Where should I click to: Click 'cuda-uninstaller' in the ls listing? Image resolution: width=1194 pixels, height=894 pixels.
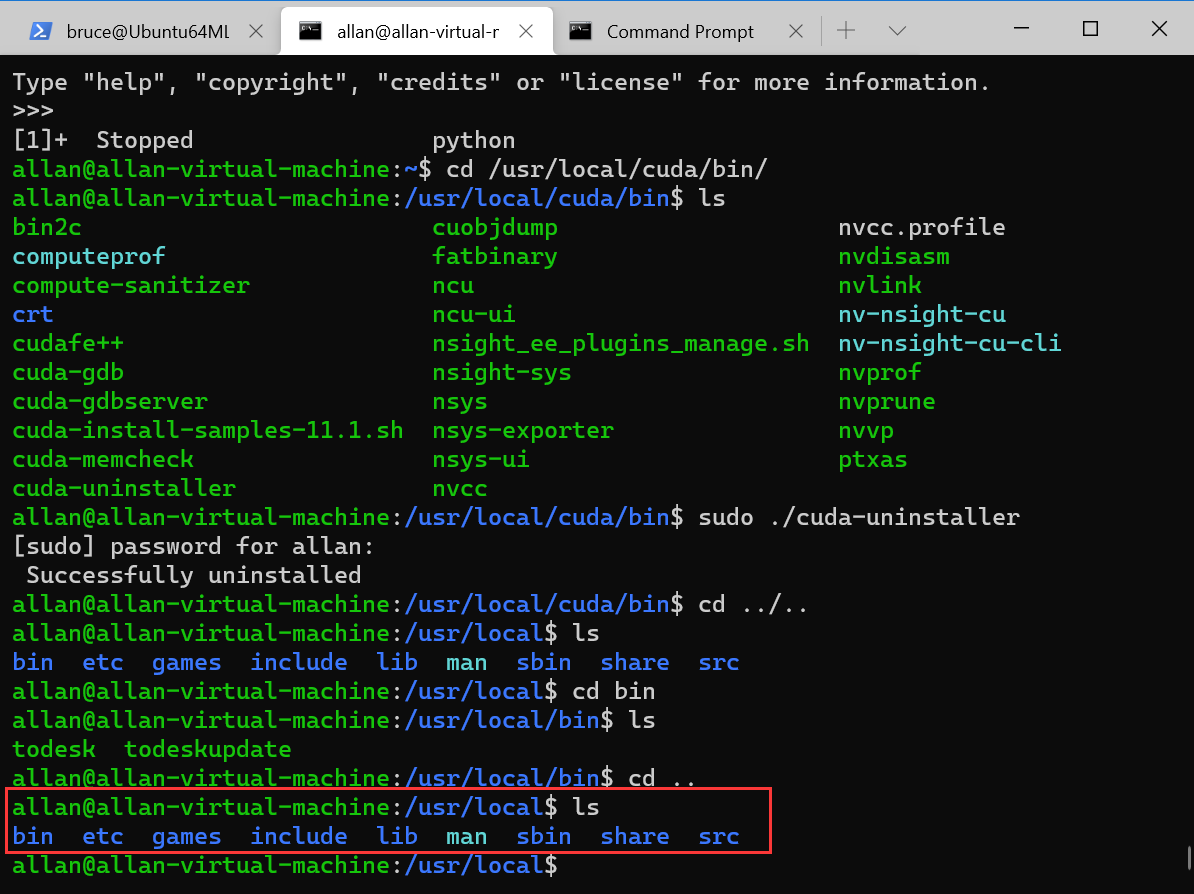coord(124,488)
